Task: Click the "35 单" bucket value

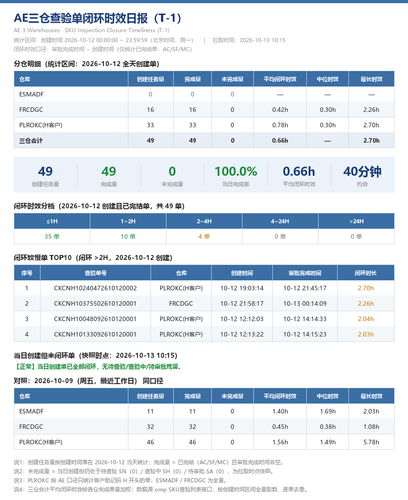Action: click(x=52, y=236)
